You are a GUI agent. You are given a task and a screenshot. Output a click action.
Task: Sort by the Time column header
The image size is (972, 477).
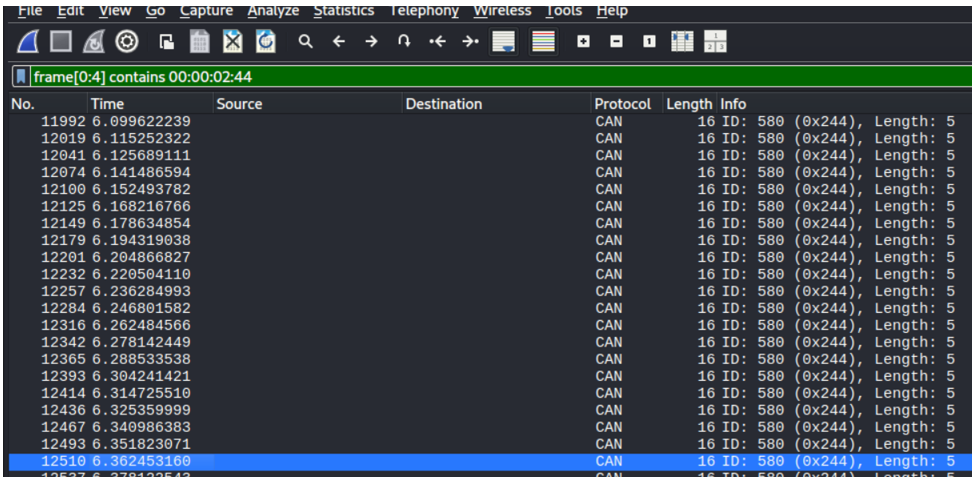[x=108, y=104]
